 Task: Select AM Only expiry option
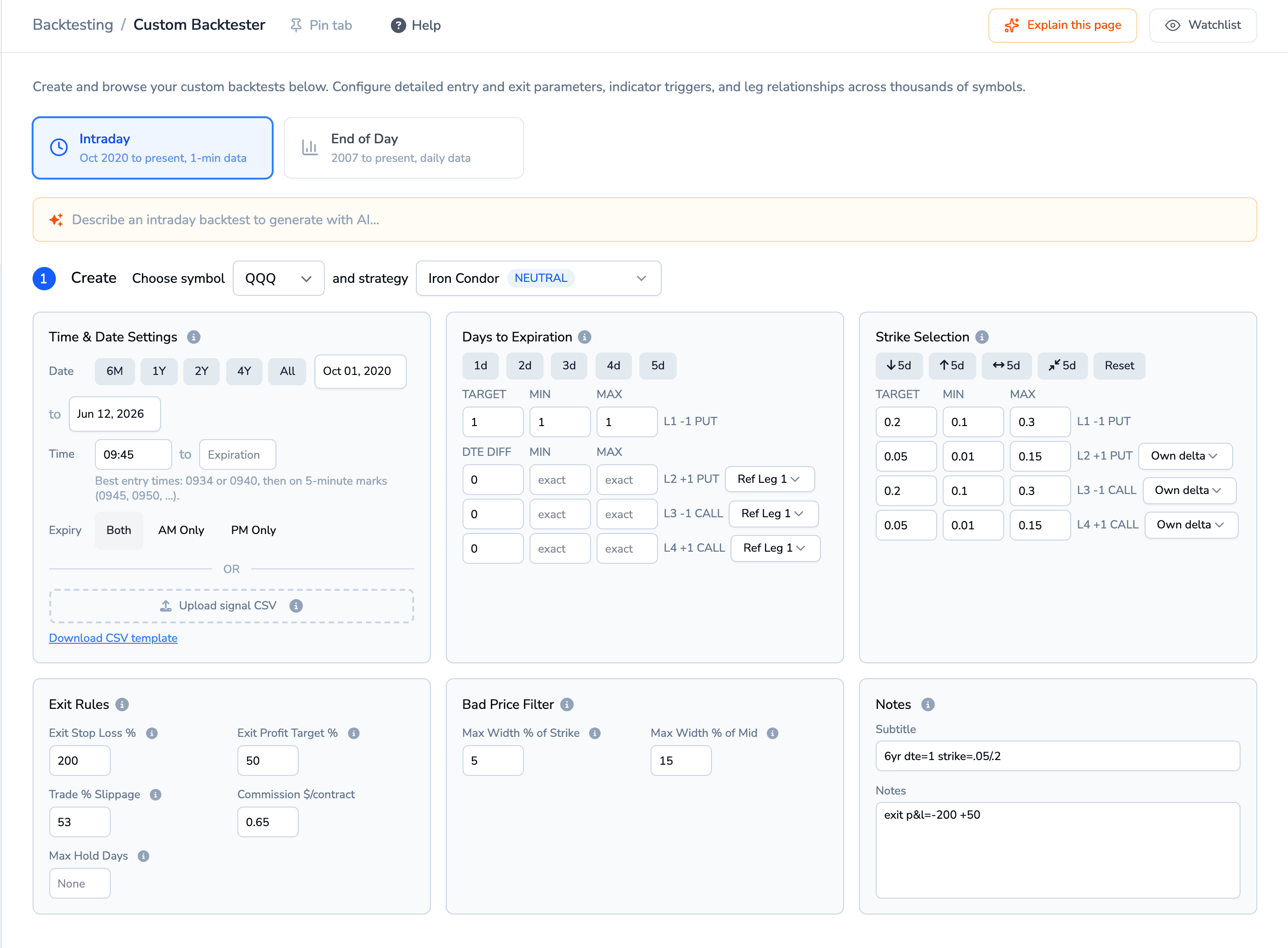(x=181, y=531)
